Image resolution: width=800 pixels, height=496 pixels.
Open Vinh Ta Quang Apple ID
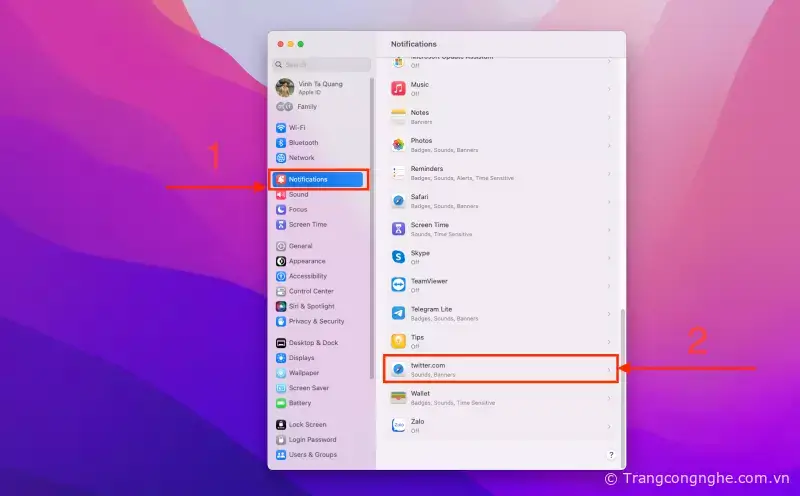[x=318, y=87]
